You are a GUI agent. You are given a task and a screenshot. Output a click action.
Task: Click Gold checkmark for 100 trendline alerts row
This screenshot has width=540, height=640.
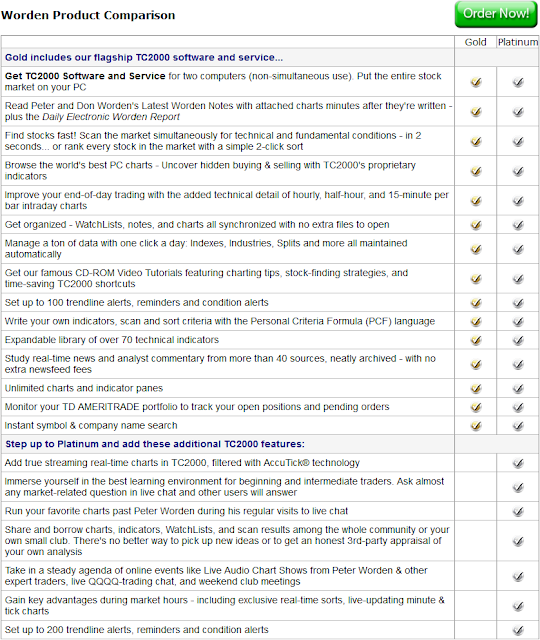(476, 303)
